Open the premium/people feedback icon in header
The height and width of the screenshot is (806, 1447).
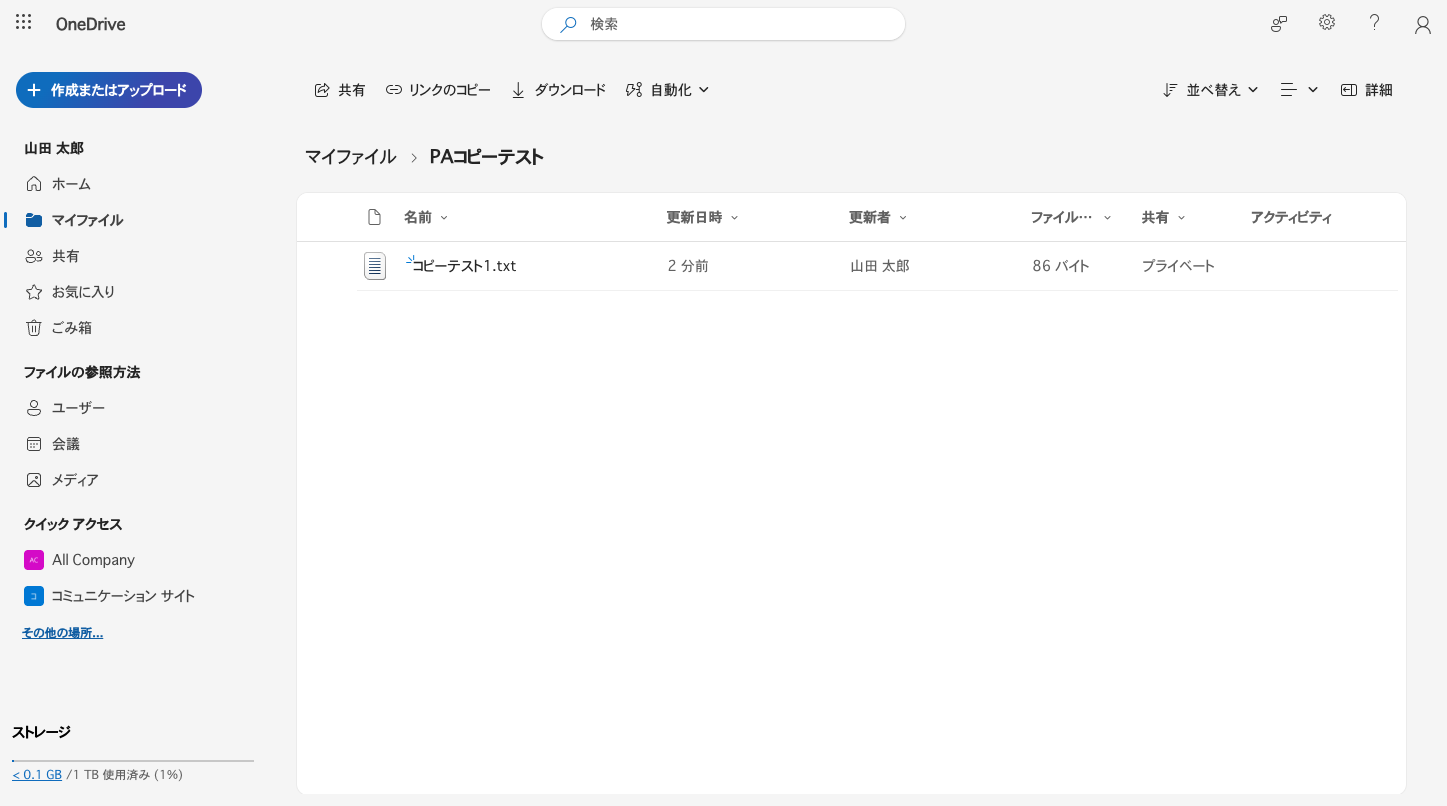click(1278, 24)
